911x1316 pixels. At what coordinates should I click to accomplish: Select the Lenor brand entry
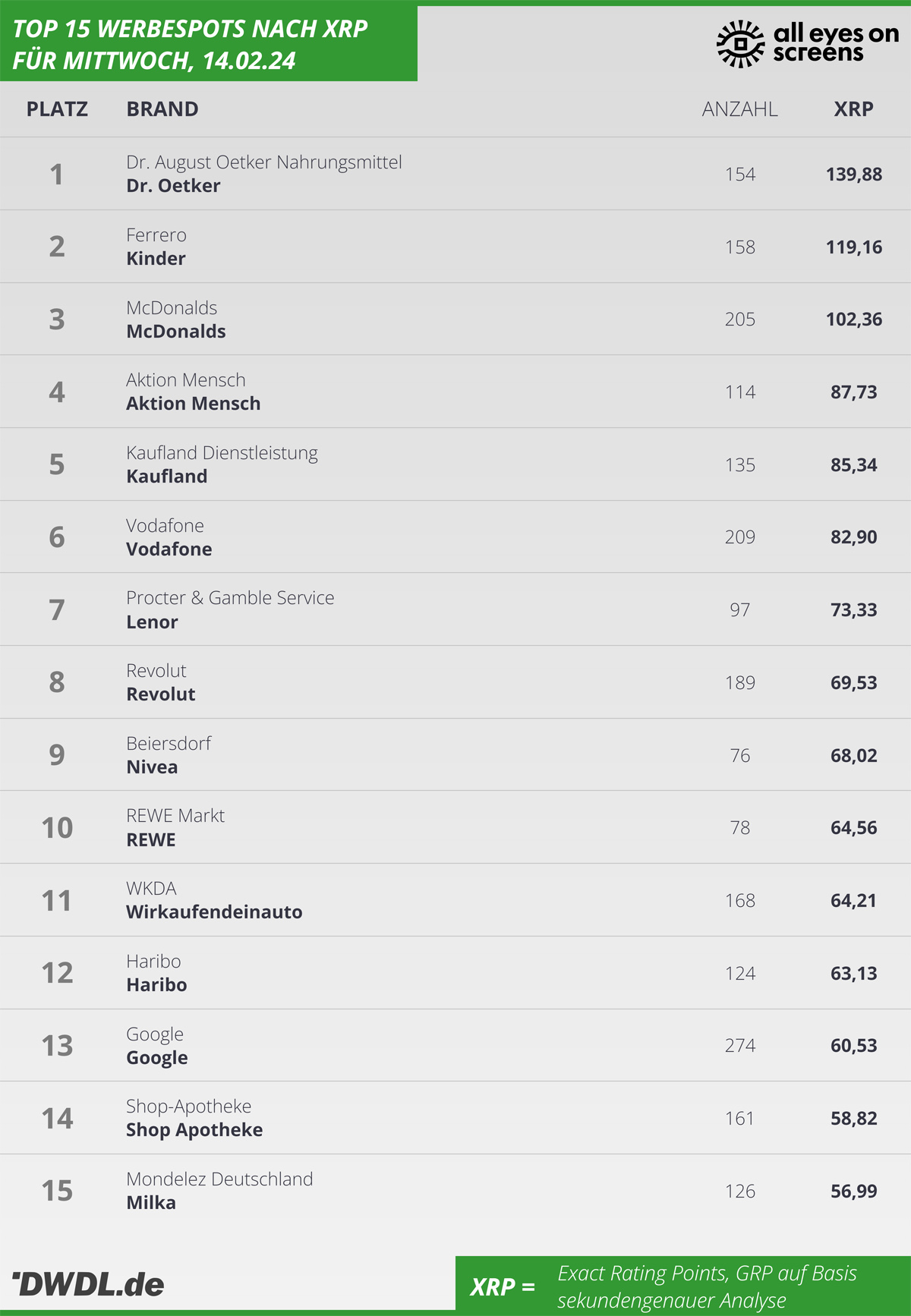[x=152, y=622]
